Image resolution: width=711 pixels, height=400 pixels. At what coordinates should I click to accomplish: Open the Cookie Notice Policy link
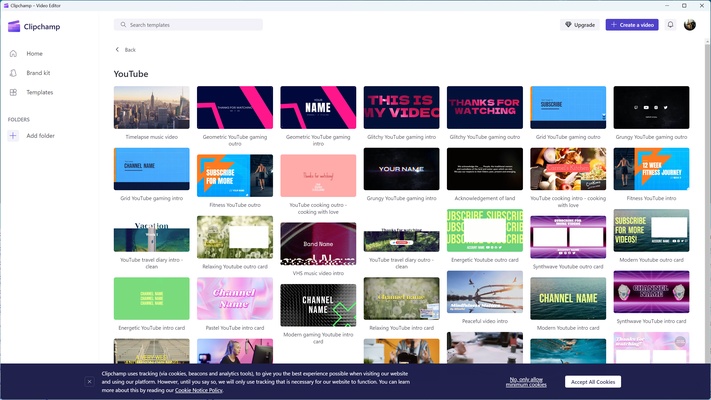pos(199,390)
